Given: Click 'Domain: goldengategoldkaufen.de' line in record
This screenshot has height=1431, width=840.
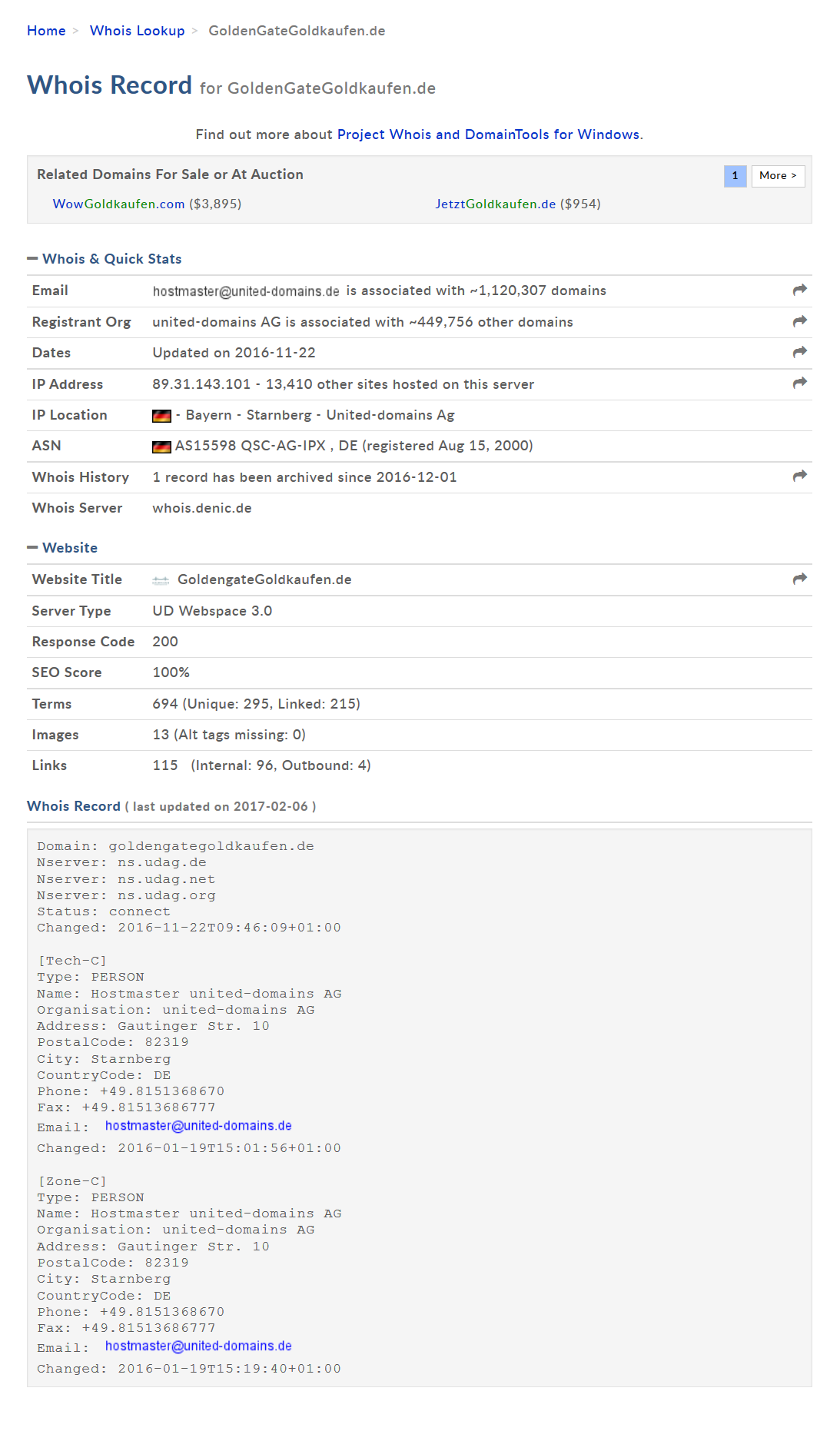Looking at the screenshot, I should pyautogui.click(x=175, y=846).
